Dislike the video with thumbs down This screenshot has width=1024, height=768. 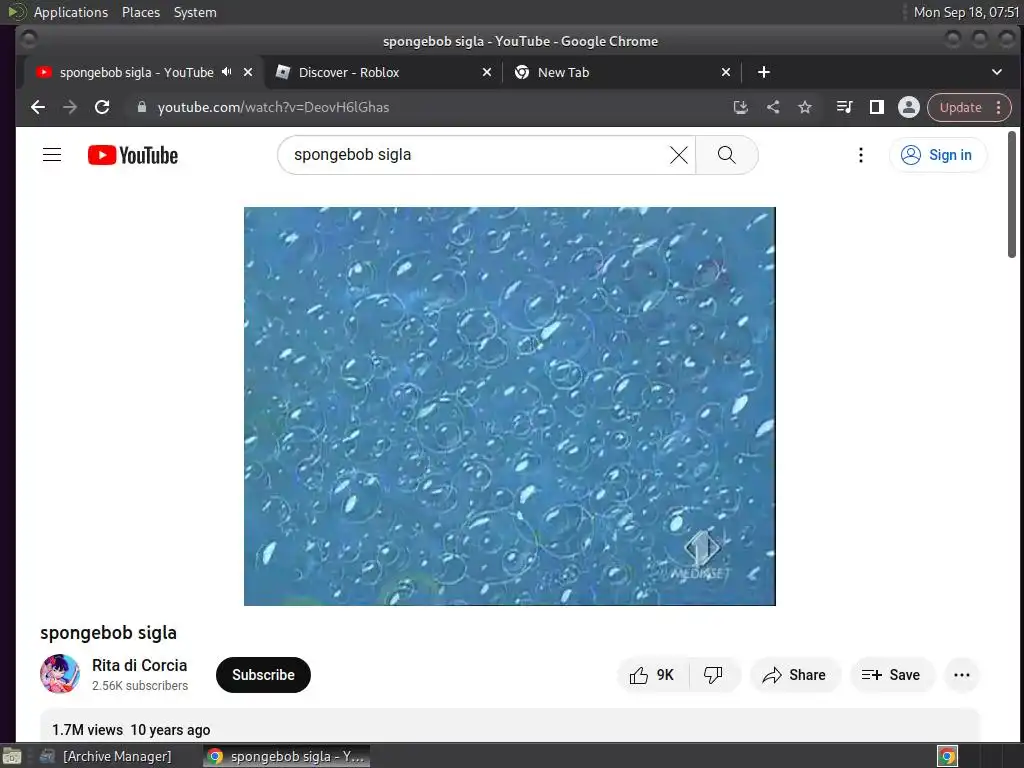click(x=713, y=675)
